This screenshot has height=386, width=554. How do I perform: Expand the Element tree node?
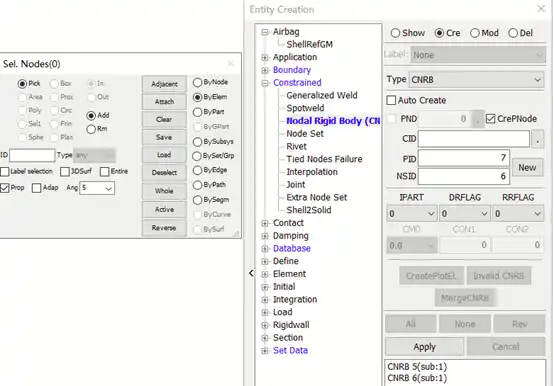[265, 274]
